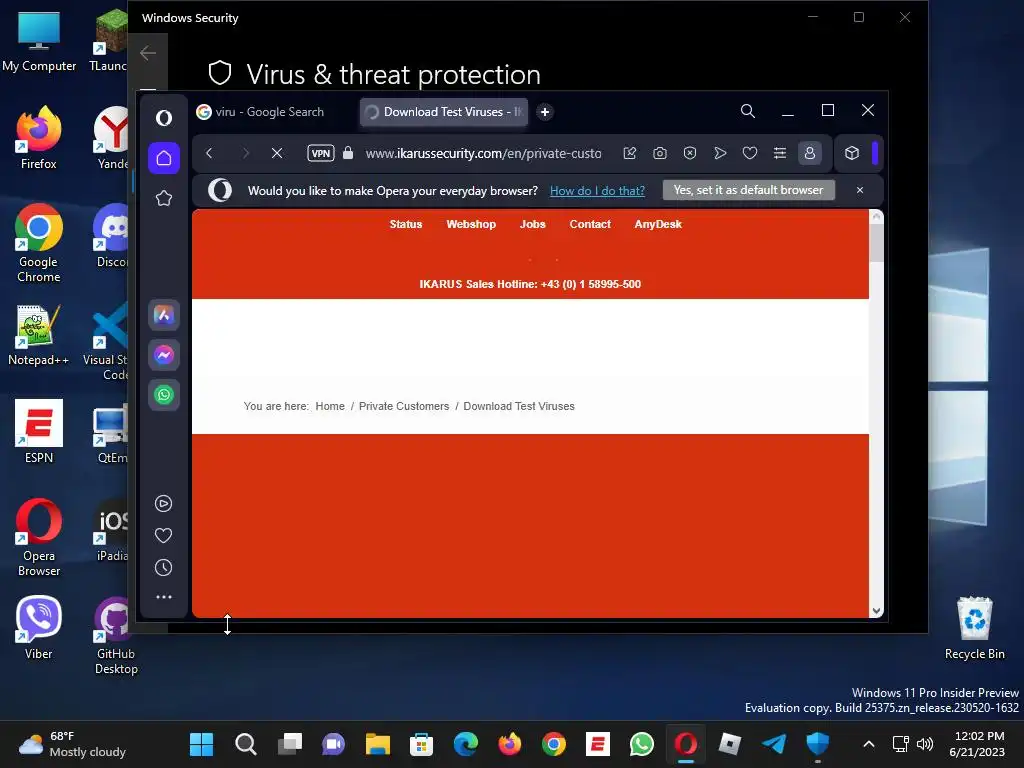Select Viber desktop shortcut
The image size is (1024, 768).
(39, 628)
